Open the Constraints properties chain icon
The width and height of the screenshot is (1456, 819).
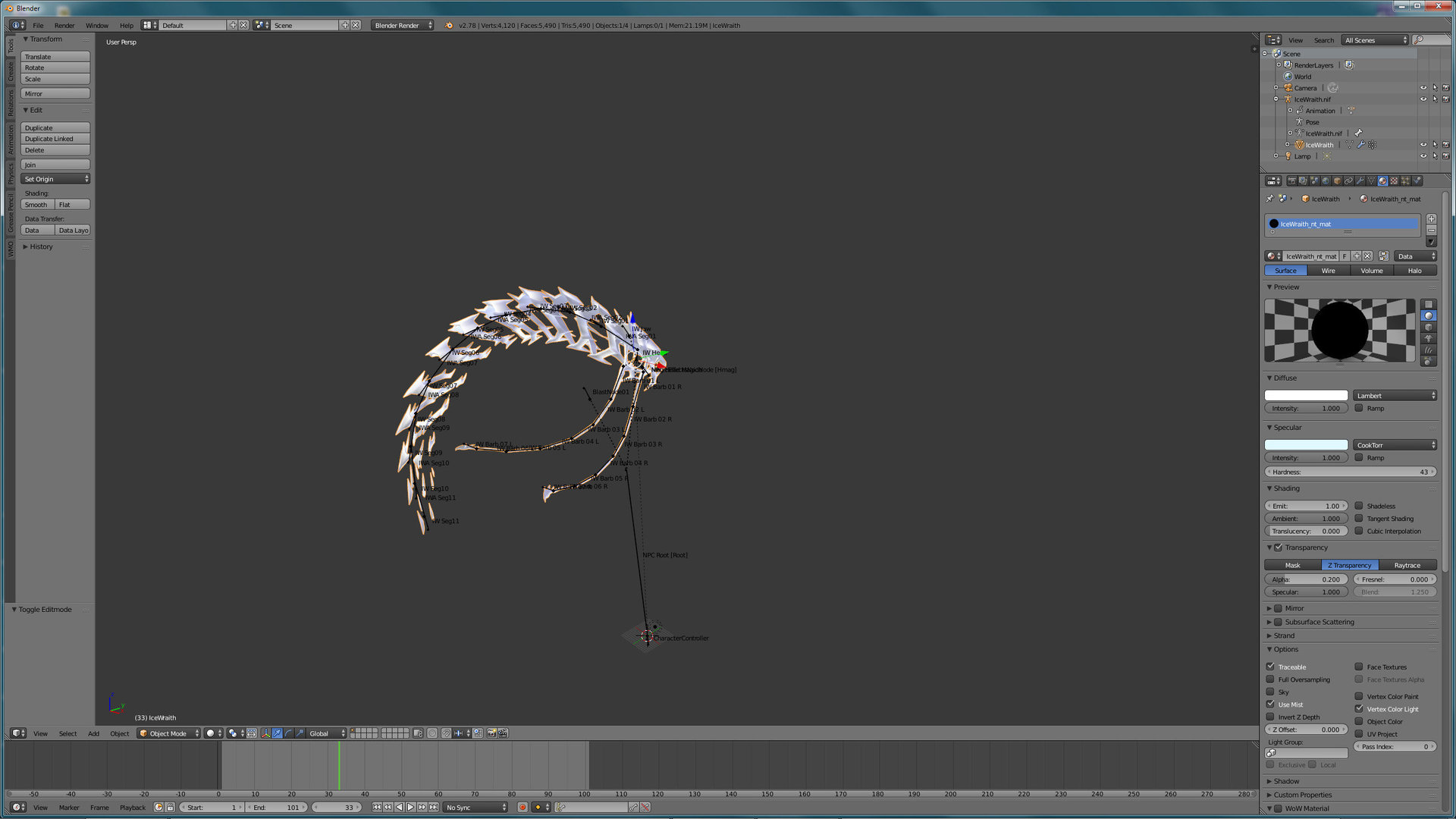tap(1348, 180)
